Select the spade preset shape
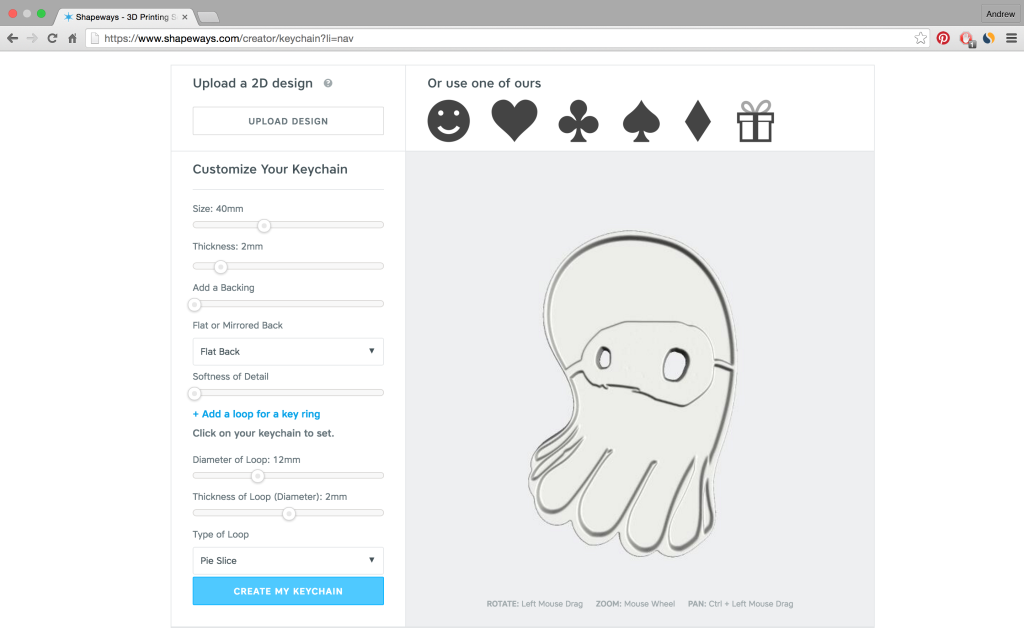 641,121
